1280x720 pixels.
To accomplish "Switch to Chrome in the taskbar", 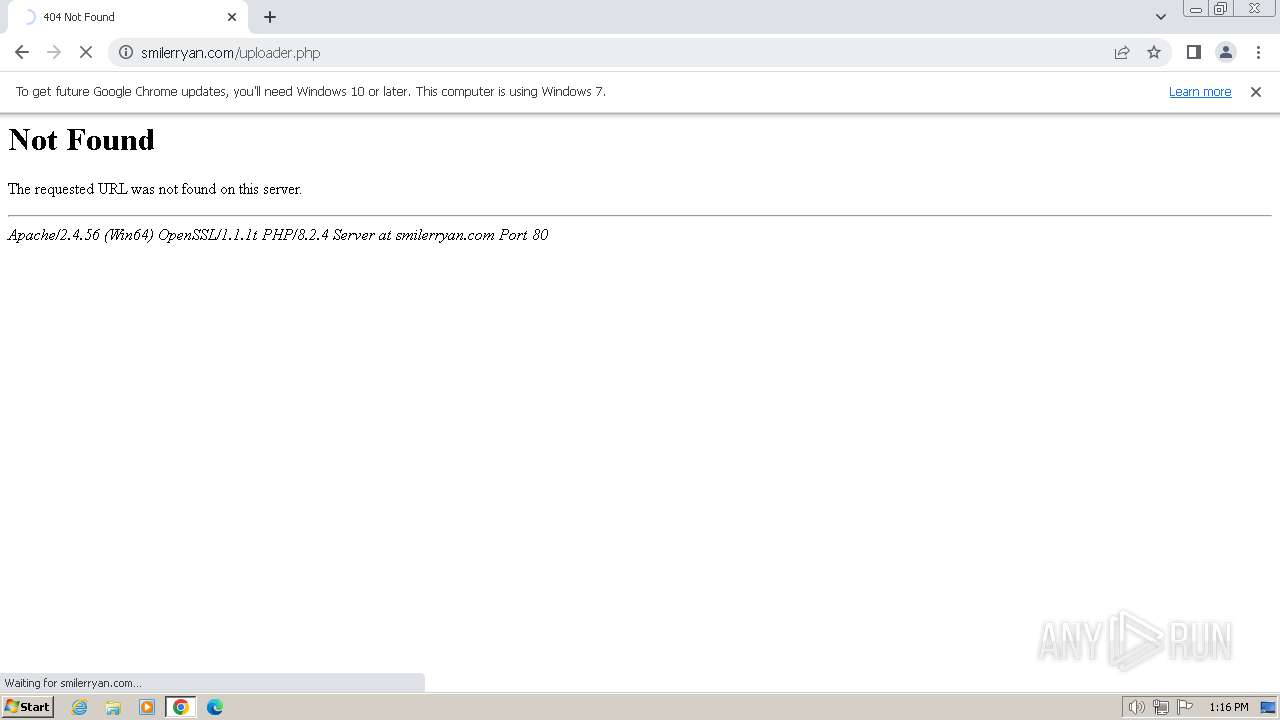I will tap(181, 707).
